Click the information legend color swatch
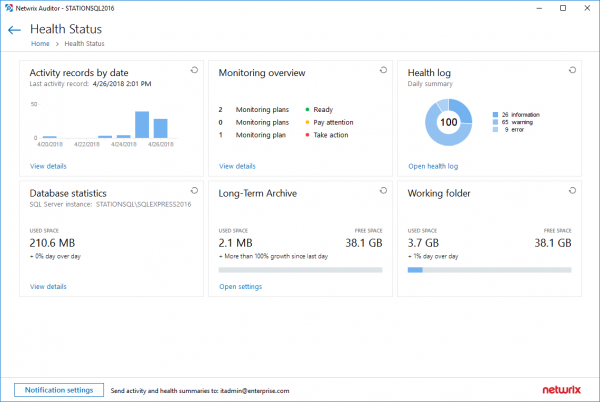This screenshot has height=402, width=600. tap(495, 115)
